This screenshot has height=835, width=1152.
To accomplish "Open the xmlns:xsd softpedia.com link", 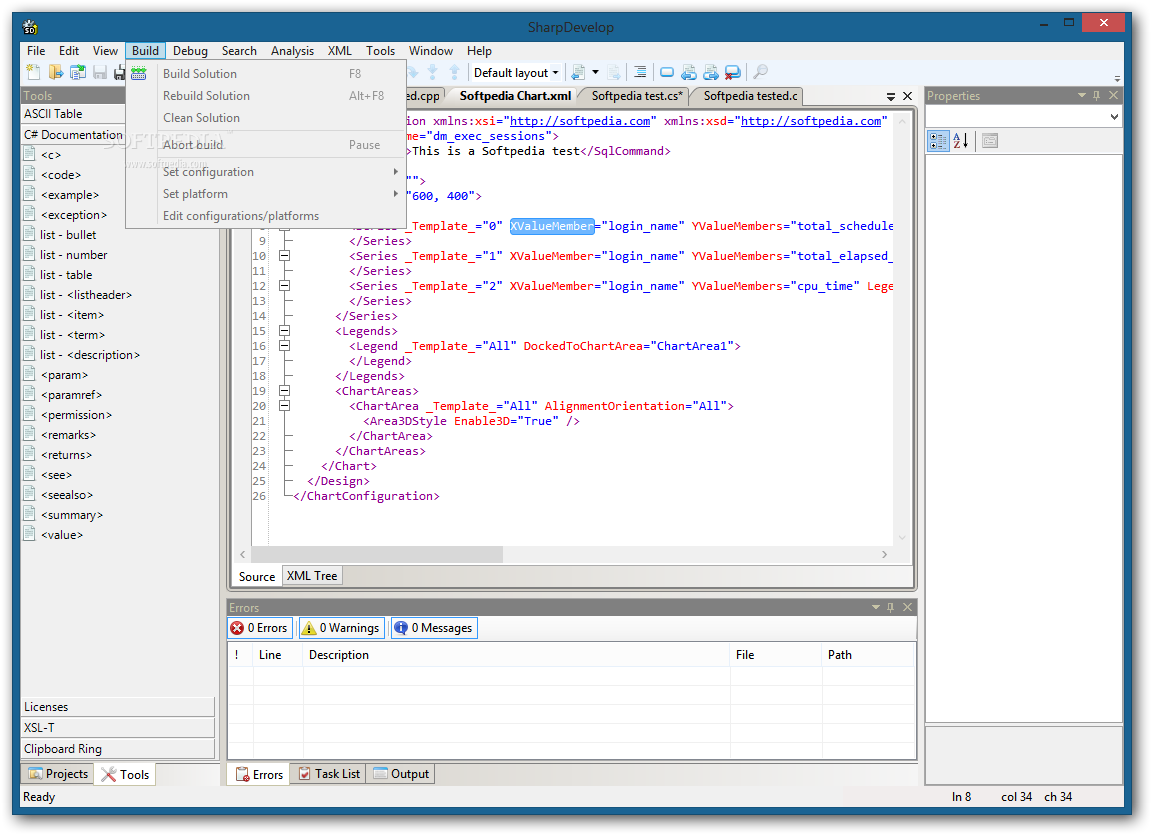I will 811,121.
